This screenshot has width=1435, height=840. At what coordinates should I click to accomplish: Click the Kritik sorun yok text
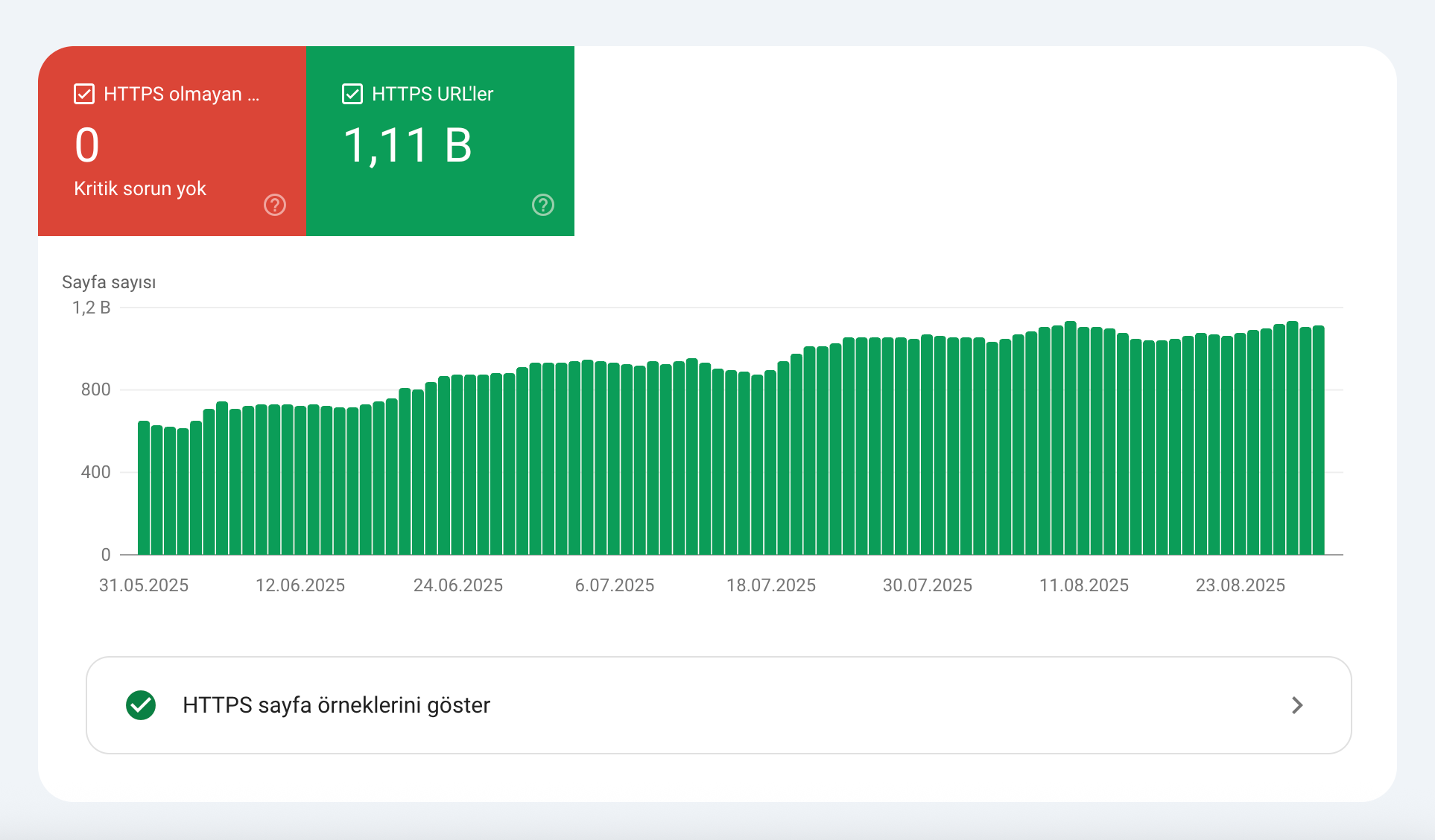click(x=140, y=188)
